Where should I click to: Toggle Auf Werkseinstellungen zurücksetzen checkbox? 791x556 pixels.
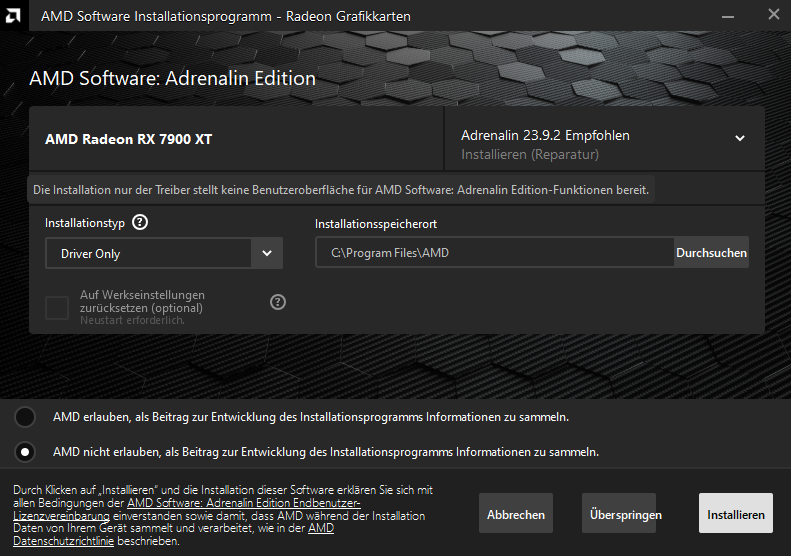[57, 308]
